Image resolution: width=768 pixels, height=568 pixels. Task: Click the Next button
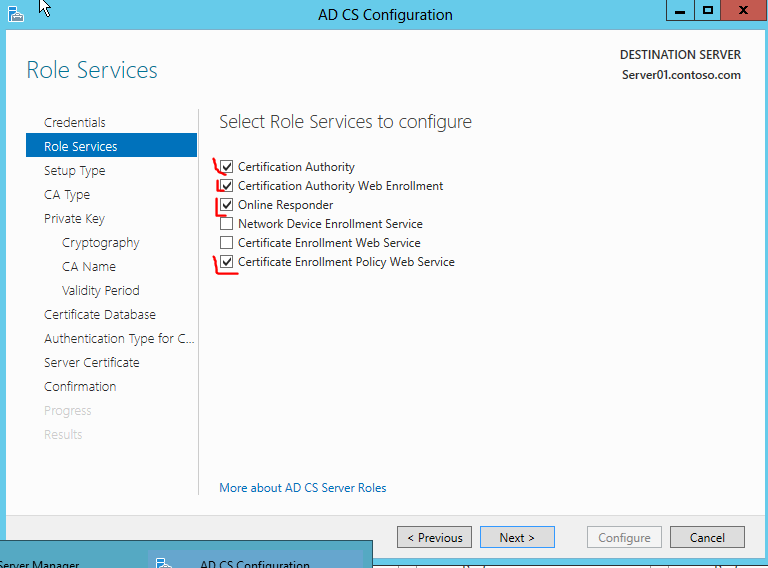[x=517, y=538]
